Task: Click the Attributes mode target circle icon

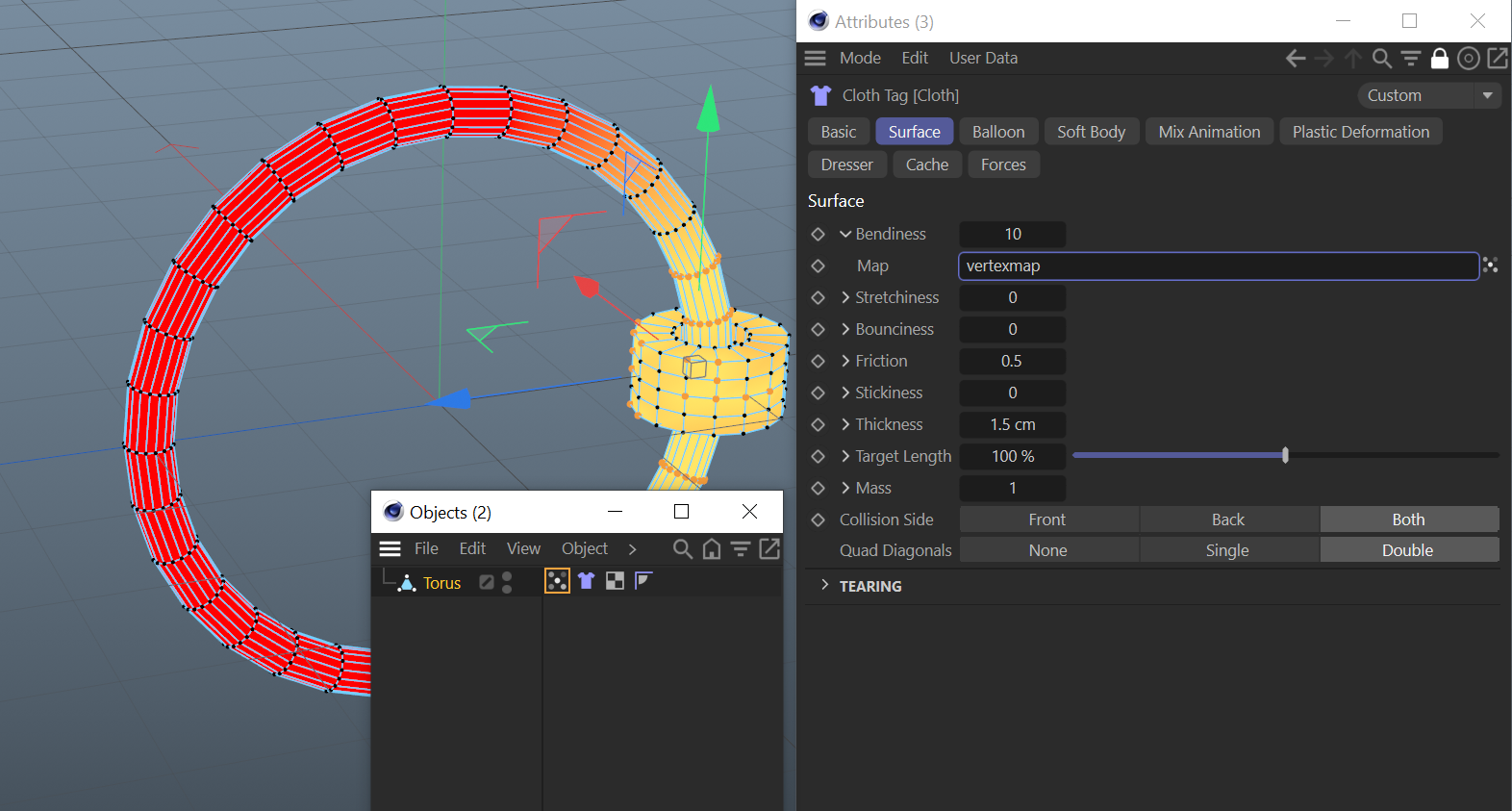Action: pos(1469,59)
